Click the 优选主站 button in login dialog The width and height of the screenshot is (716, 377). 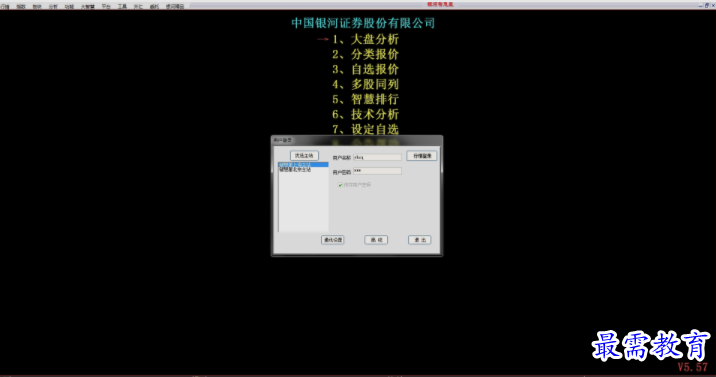click(304, 156)
